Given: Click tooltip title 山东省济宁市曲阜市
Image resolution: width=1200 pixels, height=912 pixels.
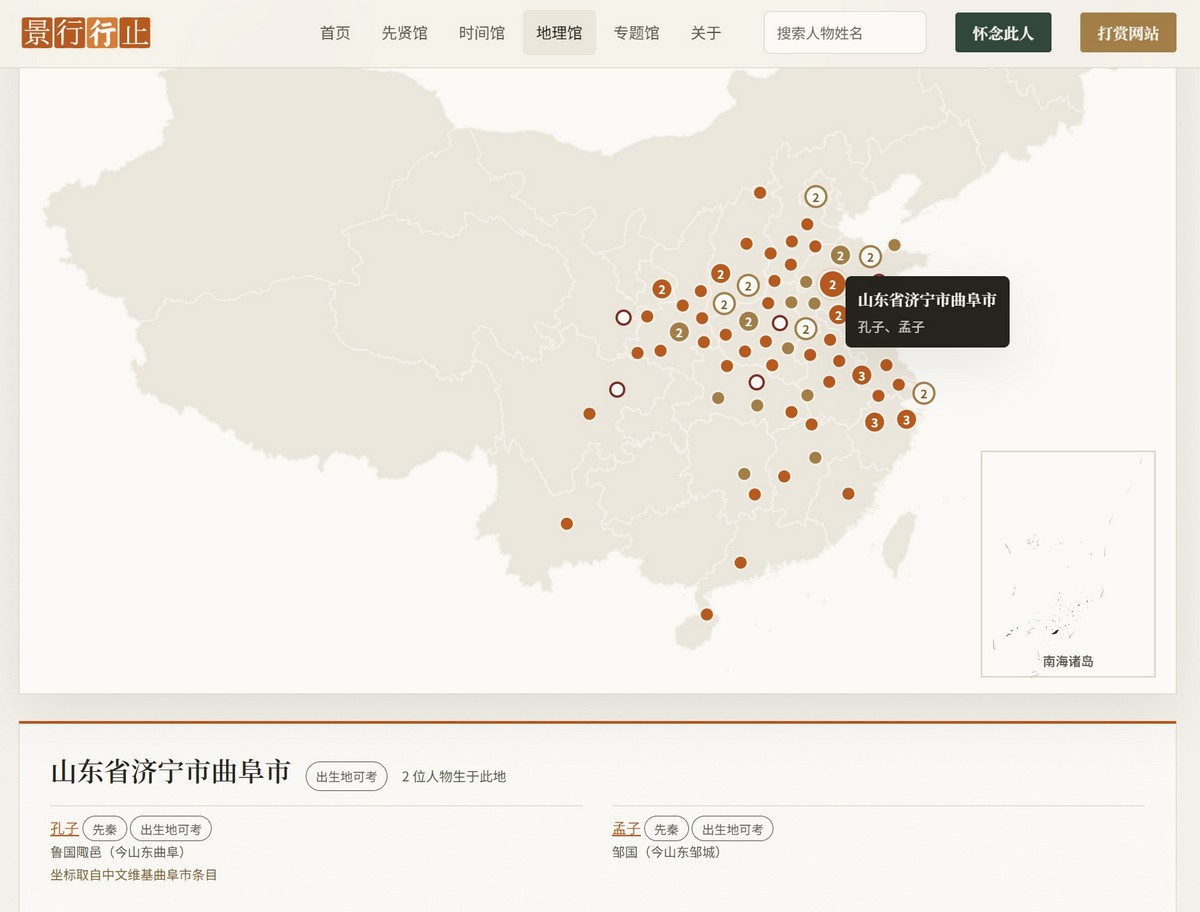Looking at the screenshot, I should point(927,300).
